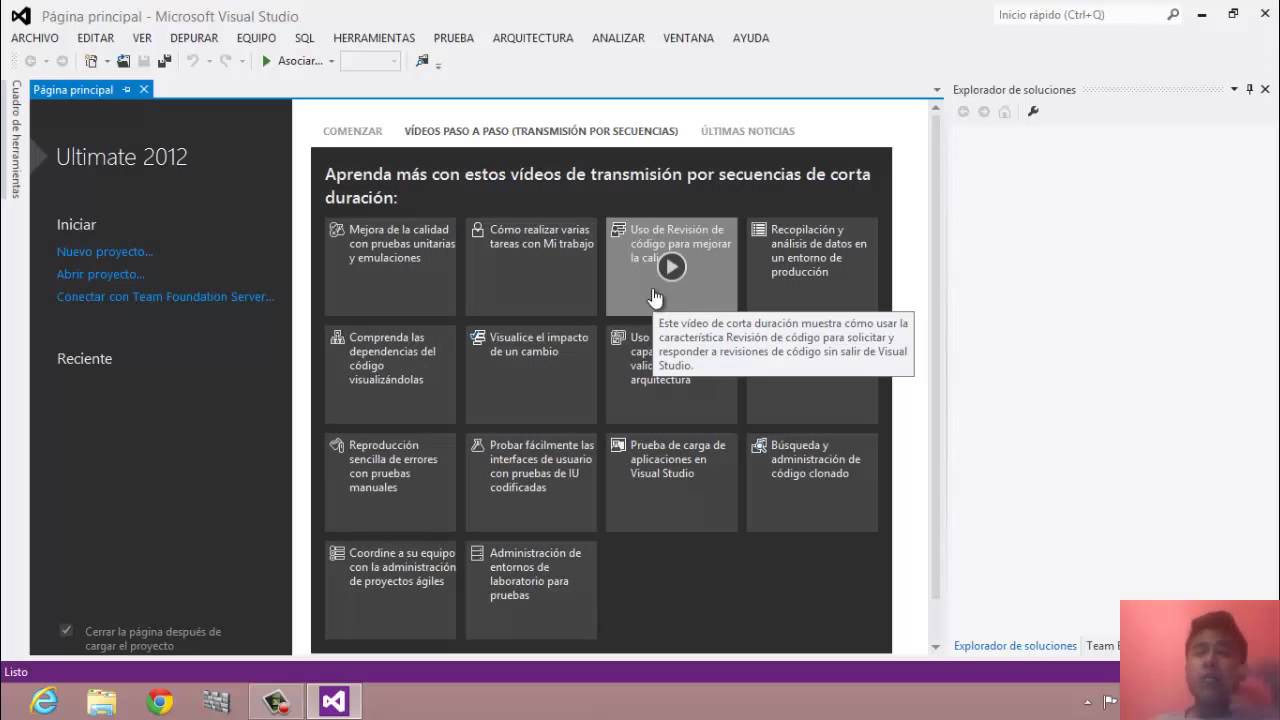The image size is (1280, 720).
Task: Open Cómo realizar varias tareas video tile
Action: click(x=531, y=267)
